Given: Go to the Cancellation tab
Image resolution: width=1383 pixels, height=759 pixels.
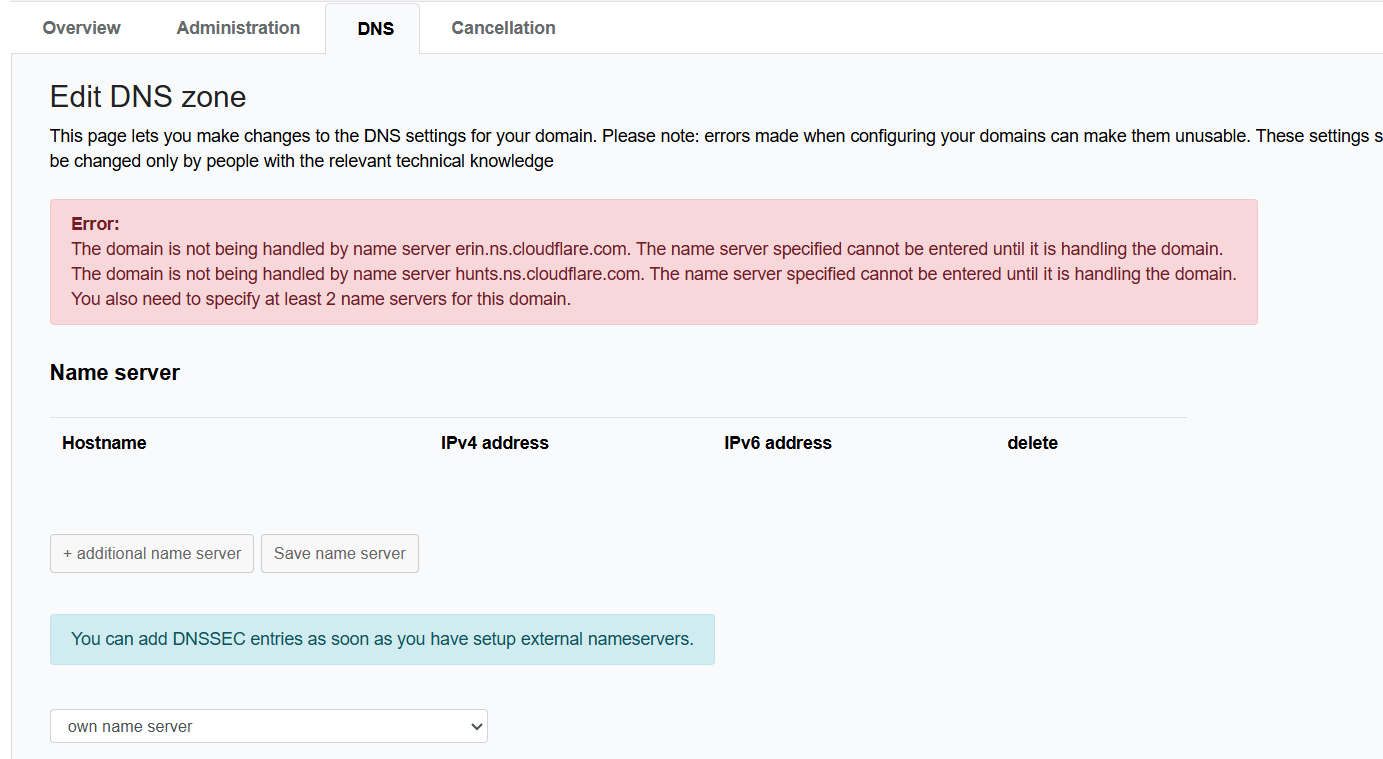Looking at the screenshot, I should pos(503,28).
